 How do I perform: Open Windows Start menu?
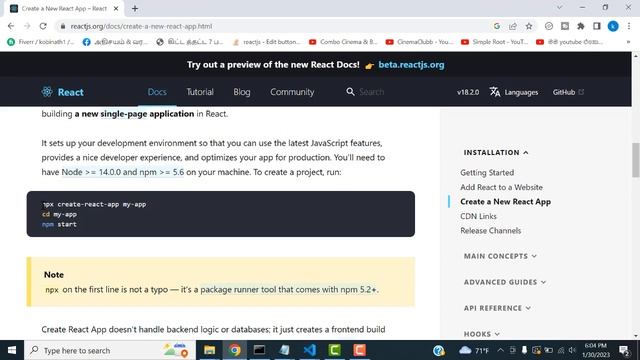pos(12,350)
